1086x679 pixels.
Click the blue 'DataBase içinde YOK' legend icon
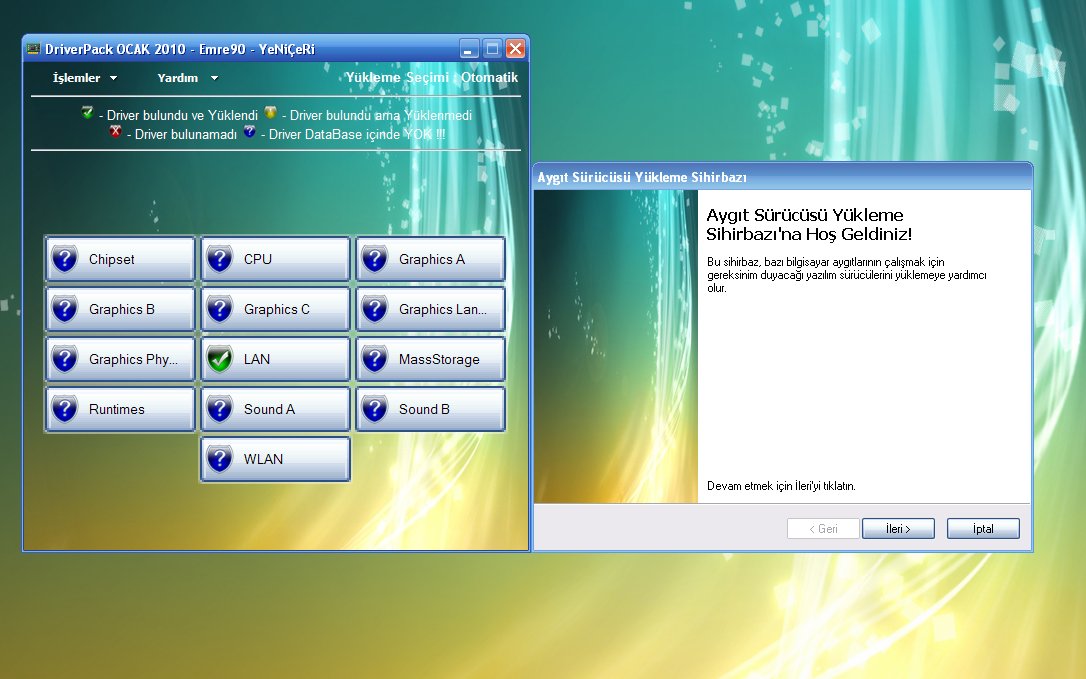tap(249, 131)
